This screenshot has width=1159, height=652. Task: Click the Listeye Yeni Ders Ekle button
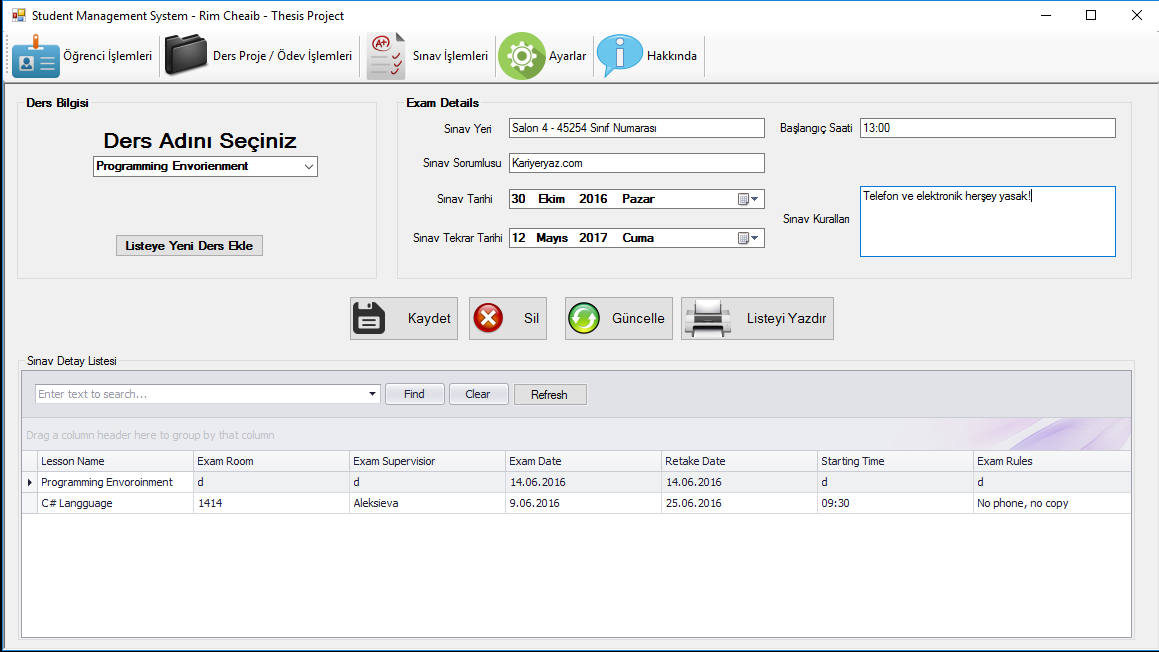(x=189, y=245)
